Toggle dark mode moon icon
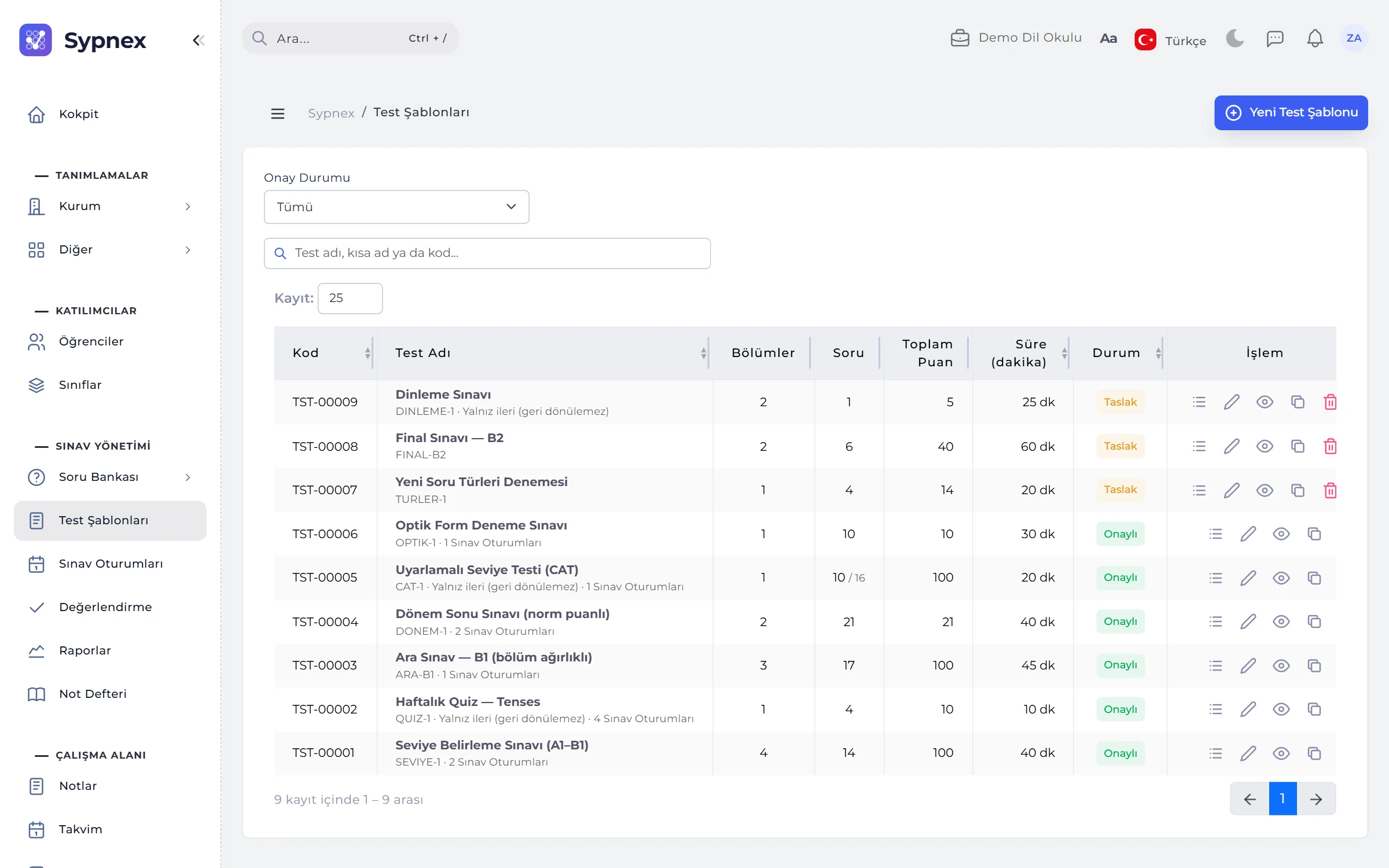This screenshot has width=1389, height=868. click(x=1234, y=38)
